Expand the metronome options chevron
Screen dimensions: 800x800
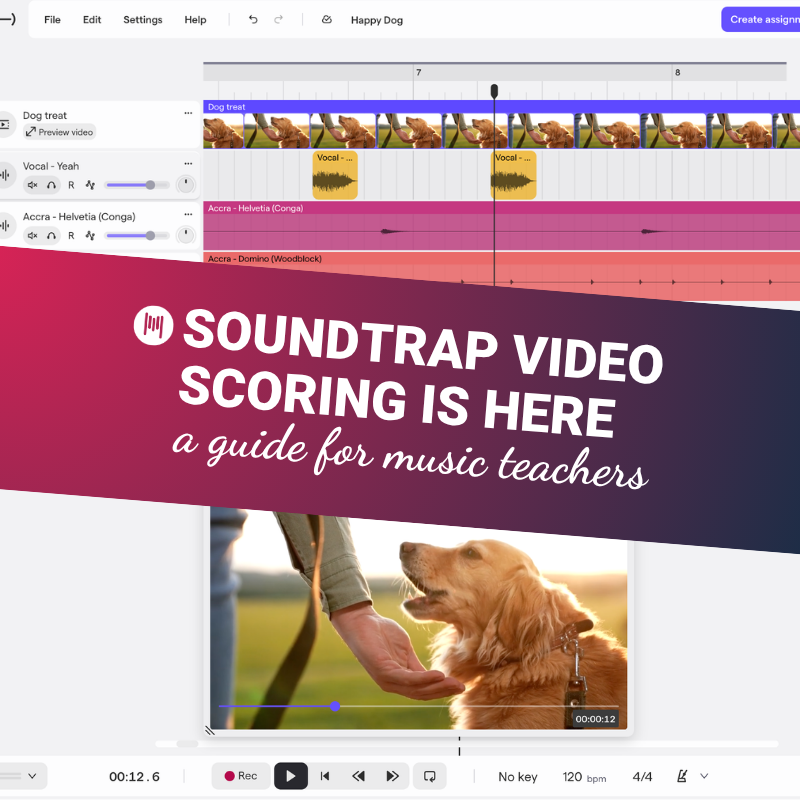704,776
